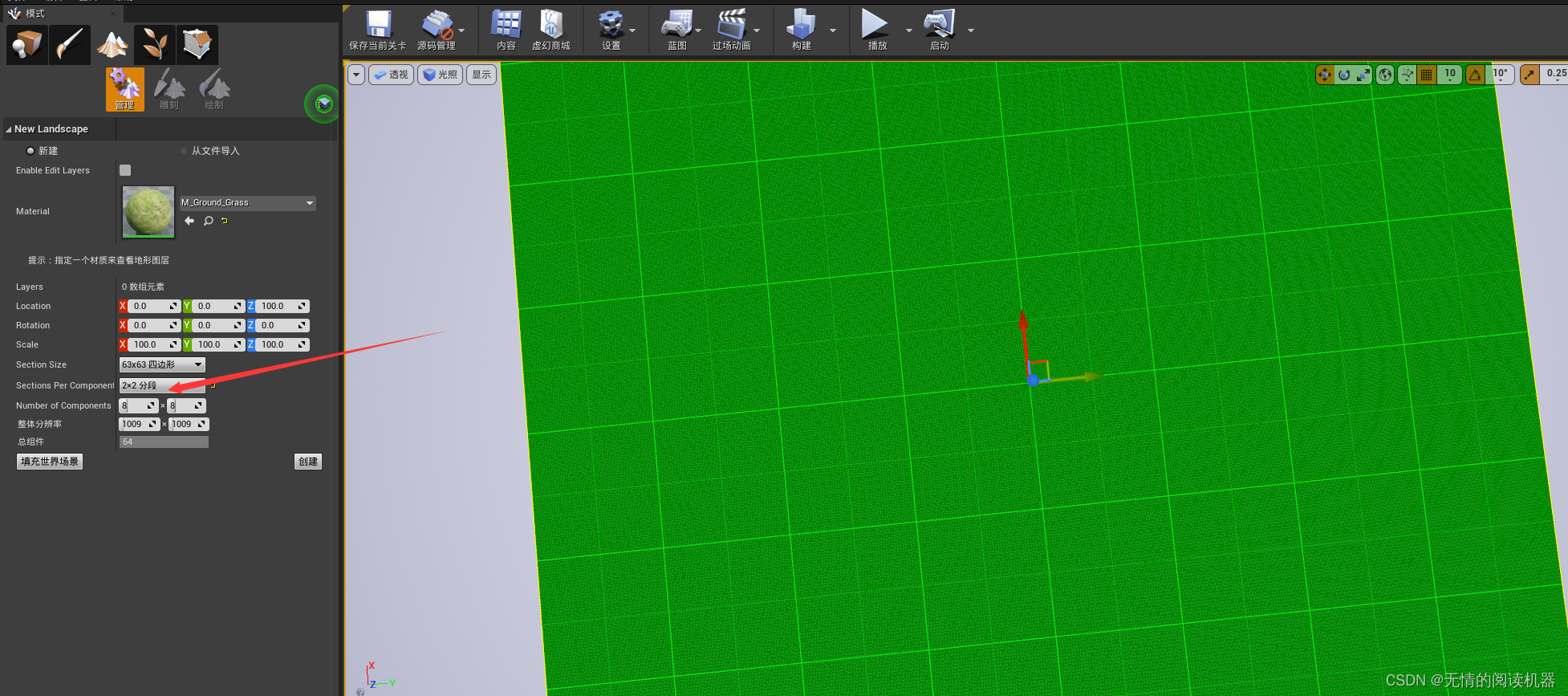The height and width of the screenshot is (696, 1568).
Task: Select the Paint mode brush icon
Action: 69,44
